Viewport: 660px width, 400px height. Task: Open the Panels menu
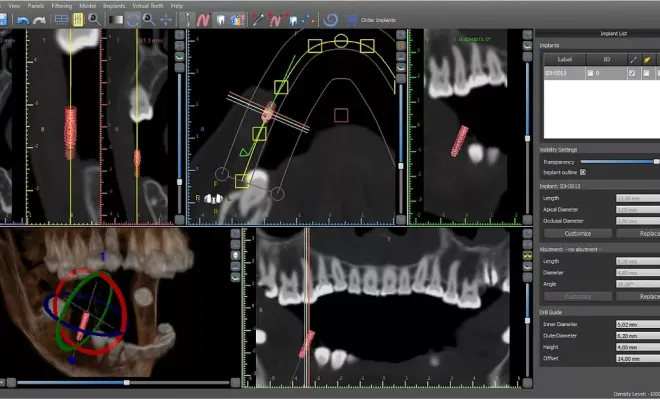[34, 5]
